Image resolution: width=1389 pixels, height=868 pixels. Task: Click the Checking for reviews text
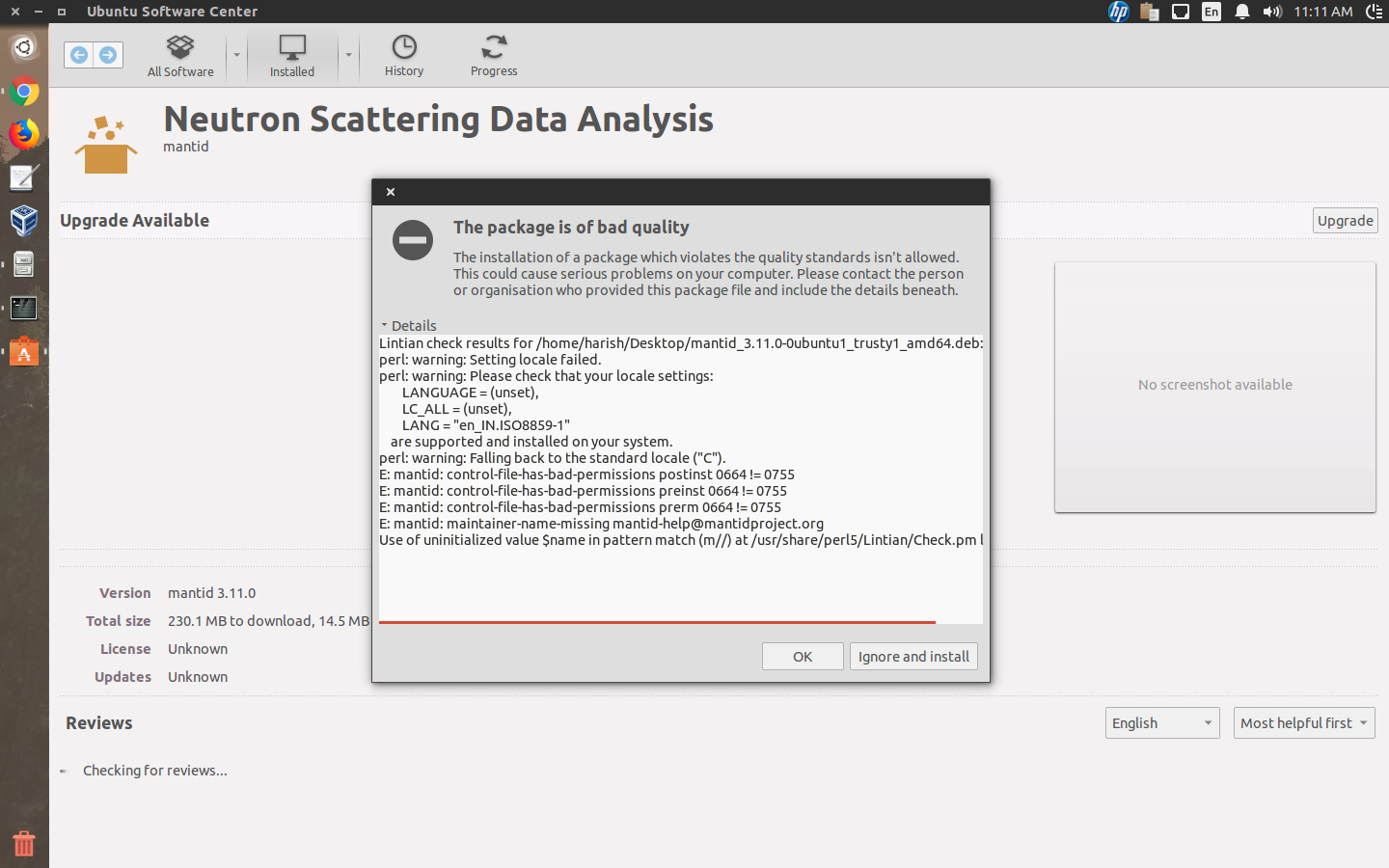155,771
